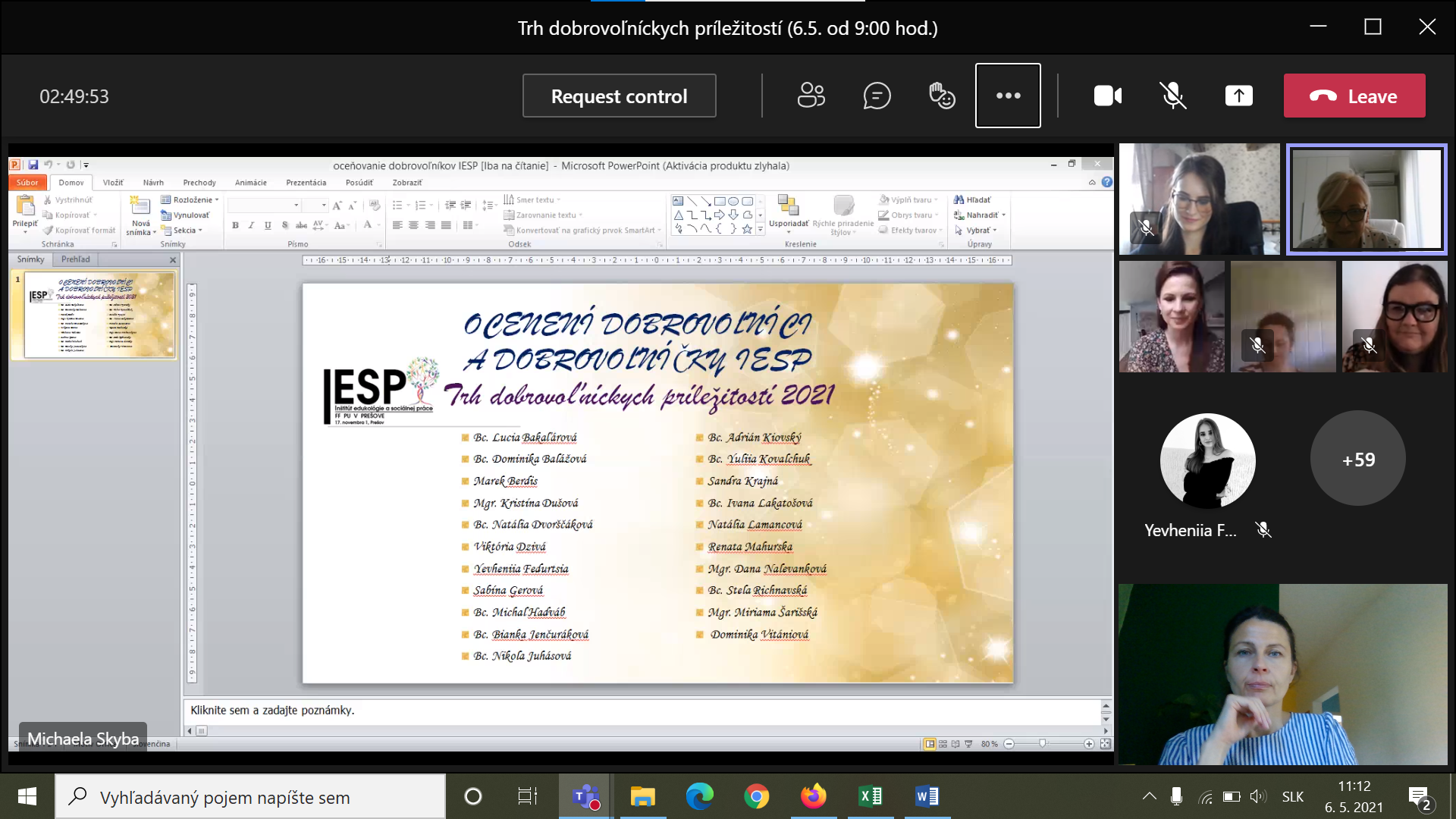This screenshot has width=1456, height=819.
Task: Click the increase font size icon
Action: coord(337,206)
